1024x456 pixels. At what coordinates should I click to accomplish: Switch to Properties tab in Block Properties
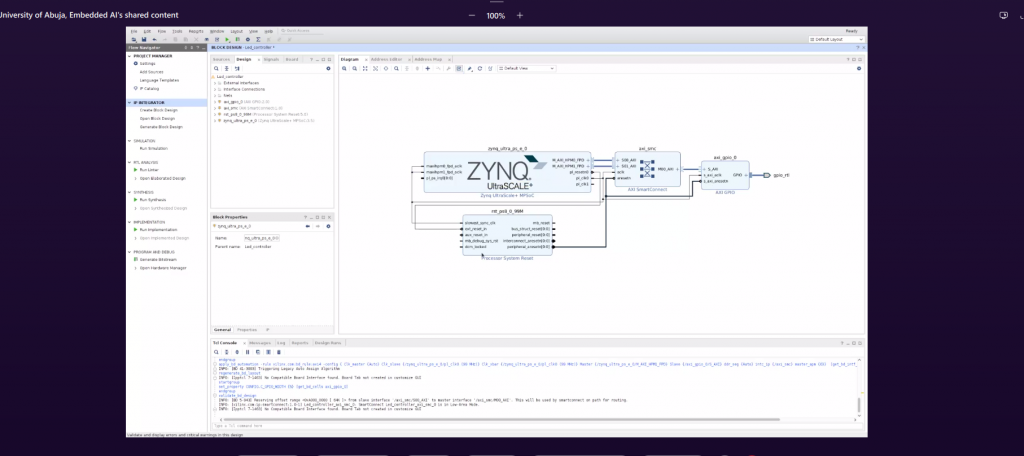[x=247, y=330]
